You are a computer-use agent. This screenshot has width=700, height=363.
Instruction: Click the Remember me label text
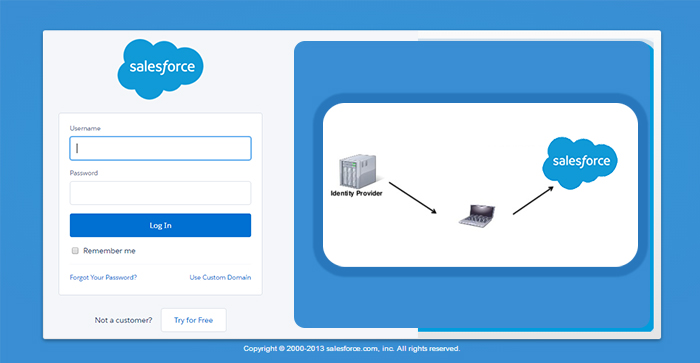point(109,251)
